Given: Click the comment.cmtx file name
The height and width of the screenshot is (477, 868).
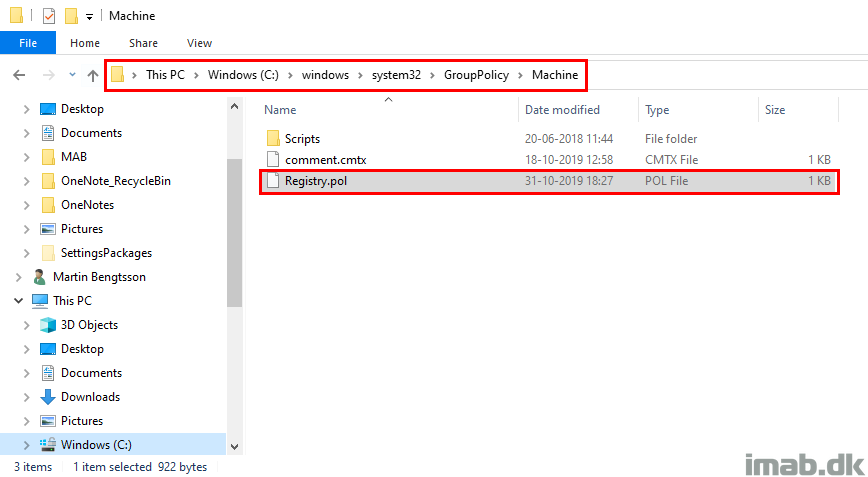Looking at the screenshot, I should click(x=326, y=160).
